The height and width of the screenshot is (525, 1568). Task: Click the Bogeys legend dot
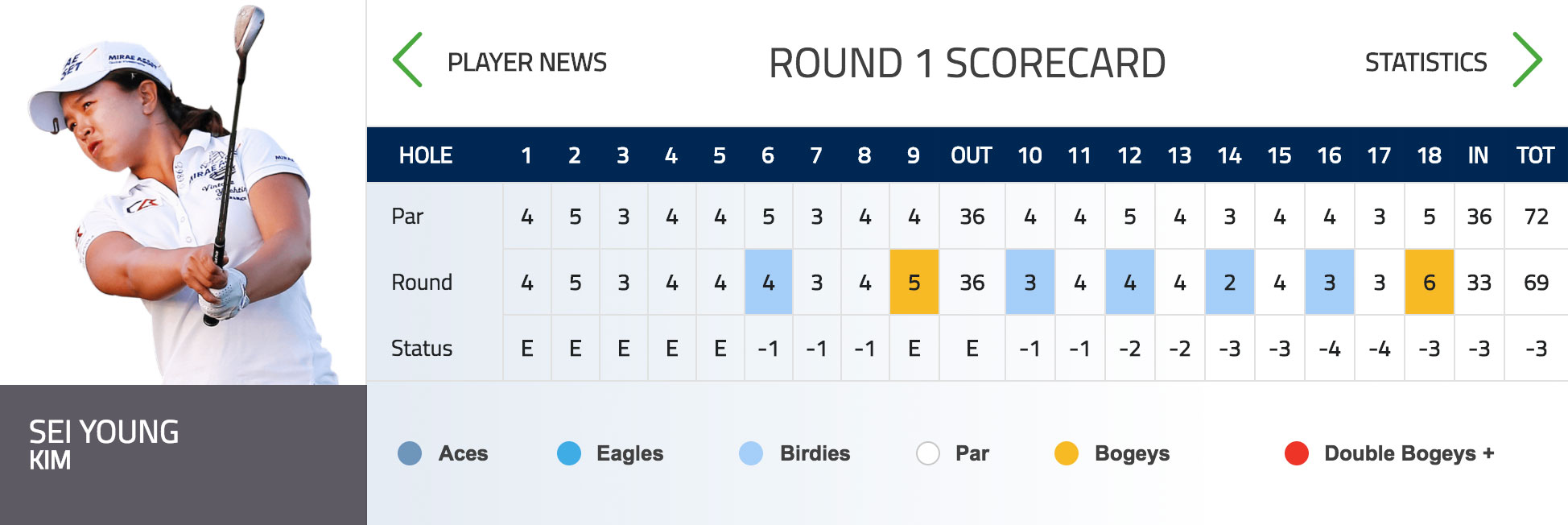(1067, 453)
